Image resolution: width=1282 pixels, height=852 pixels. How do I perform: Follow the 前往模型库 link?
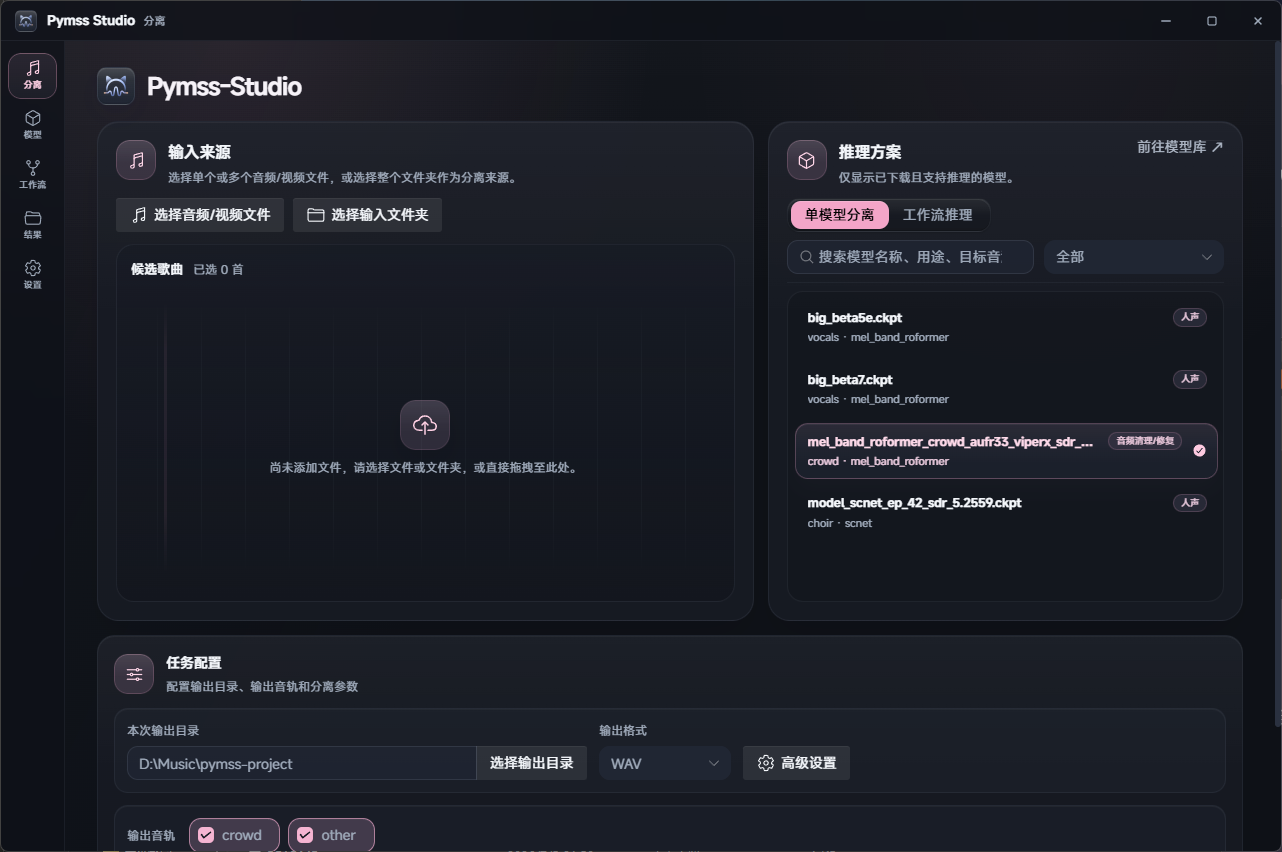point(1180,147)
